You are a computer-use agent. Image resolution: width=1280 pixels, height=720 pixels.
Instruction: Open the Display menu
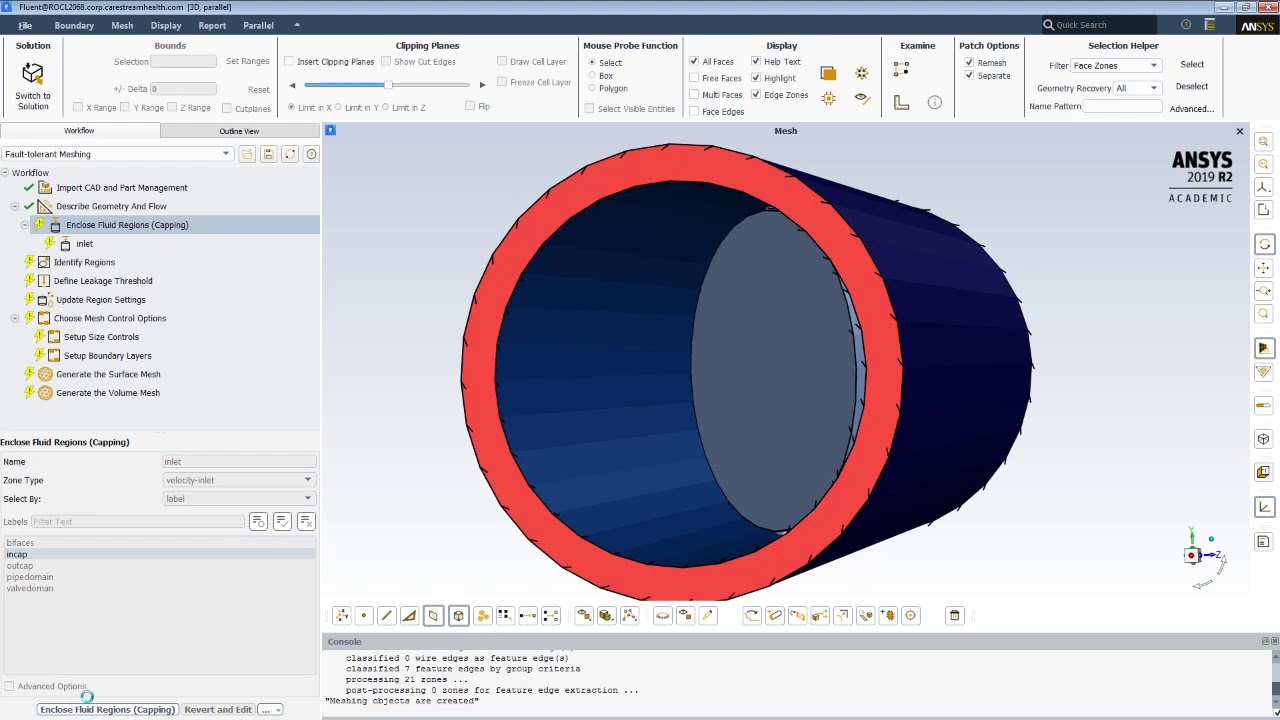[166, 25]
